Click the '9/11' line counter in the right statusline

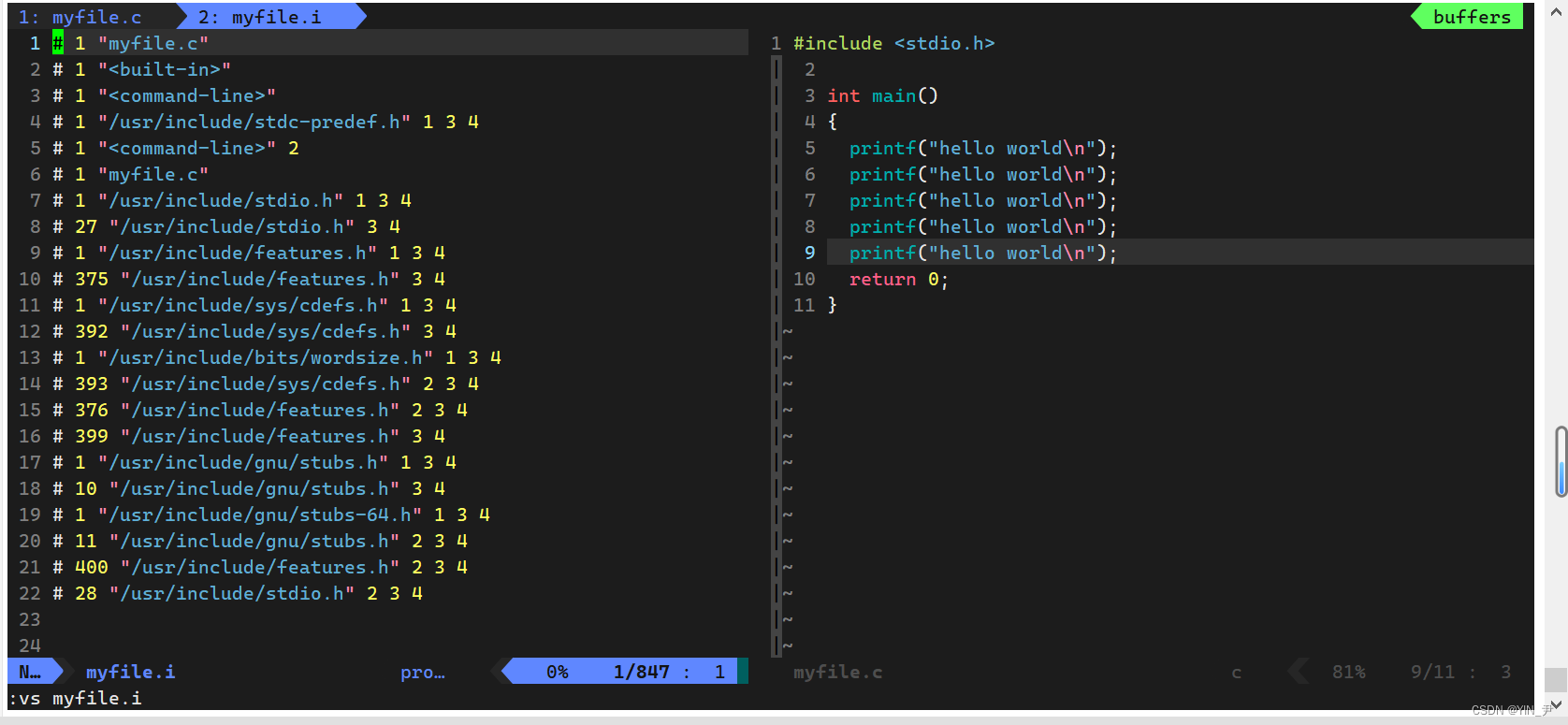point(1432,672)
